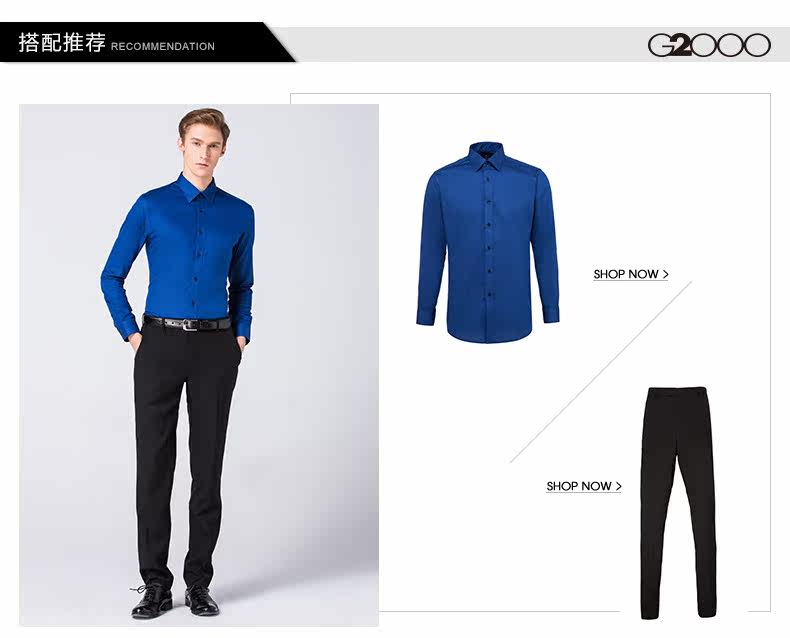The image size is (790, 638).
Task: Click the left cuff of the product shirt
Action: (x=426, y=316)
